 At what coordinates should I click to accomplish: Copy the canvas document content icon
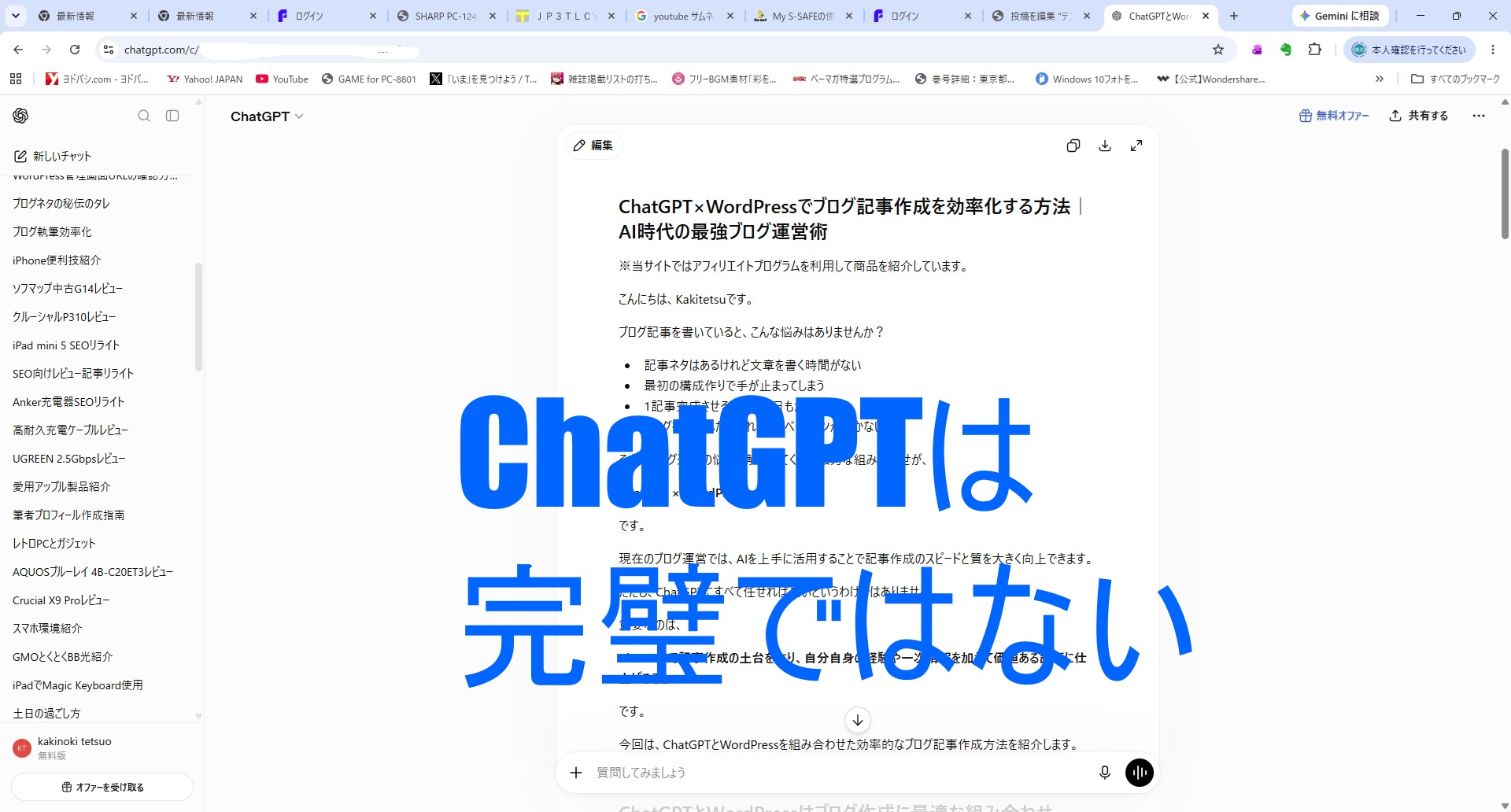1073,146
